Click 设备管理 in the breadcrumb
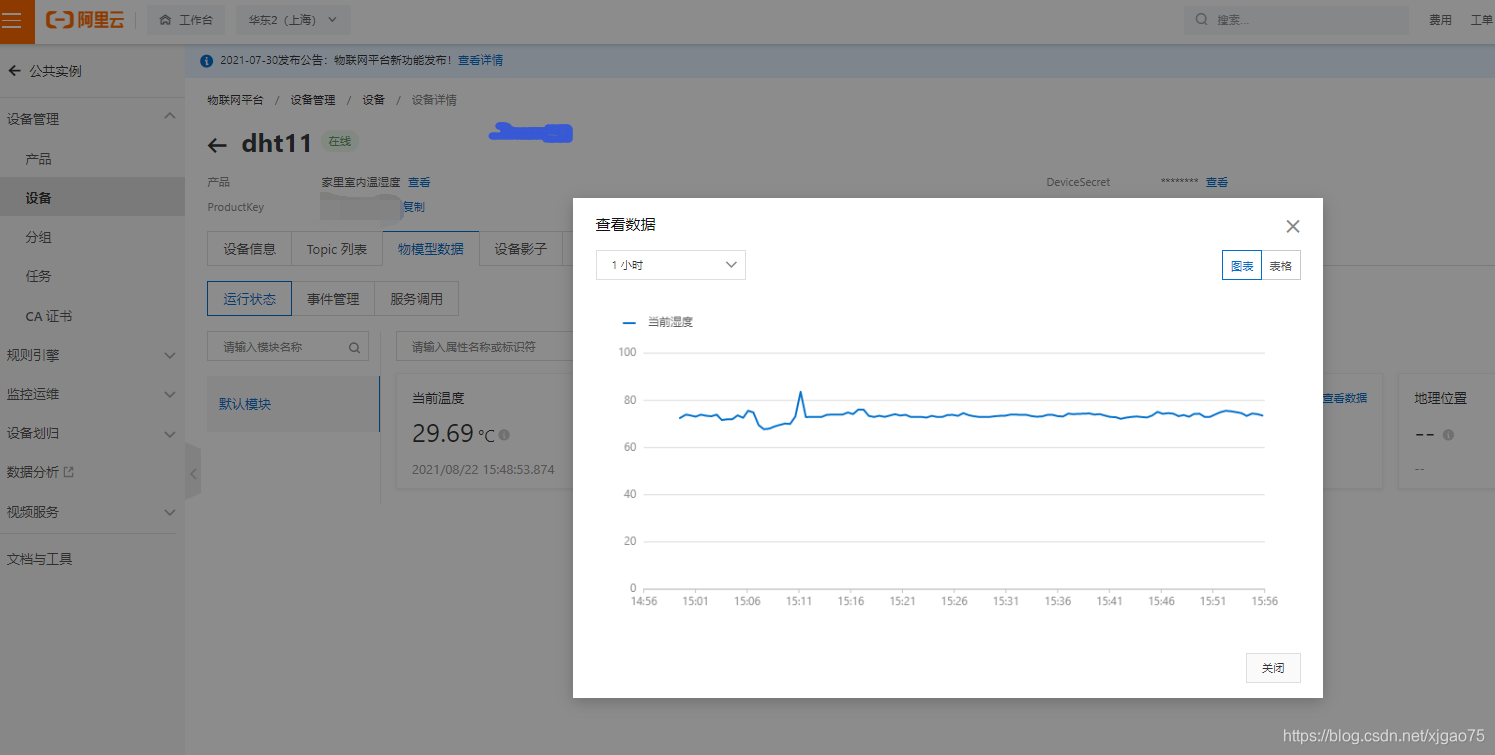The height and width of the screenshot is (755, 1495). [313, 100]
